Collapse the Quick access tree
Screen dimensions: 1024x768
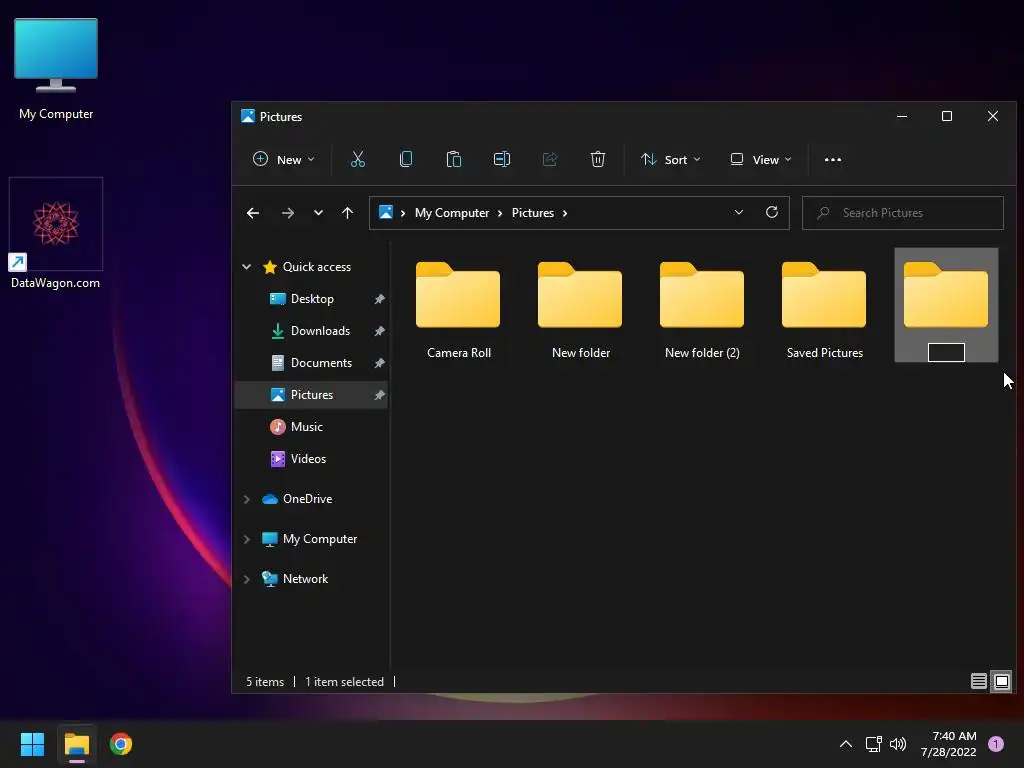point(247,266)
